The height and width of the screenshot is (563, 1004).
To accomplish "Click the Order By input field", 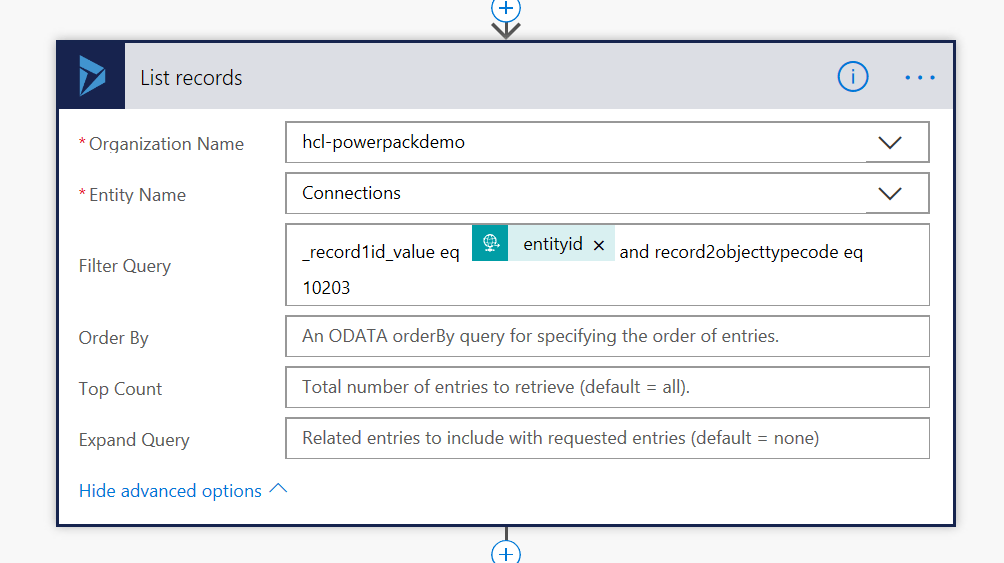I will pyautogui.click(x=606, y=337).
